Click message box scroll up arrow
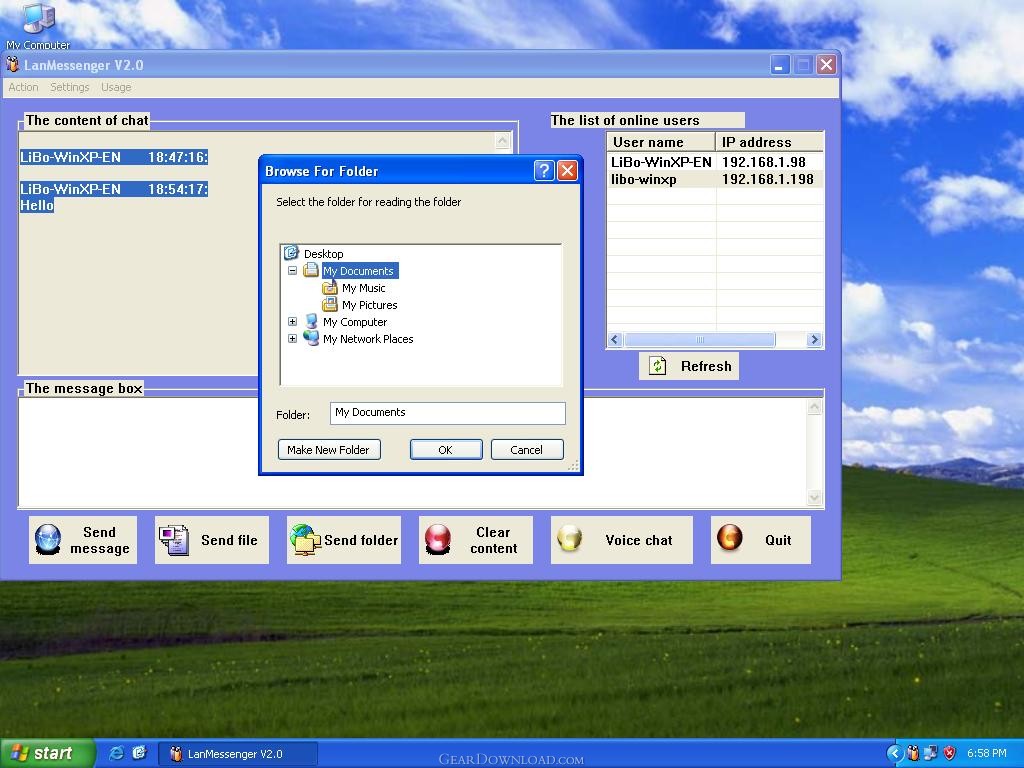1024x768 pixels. point(814,408)
